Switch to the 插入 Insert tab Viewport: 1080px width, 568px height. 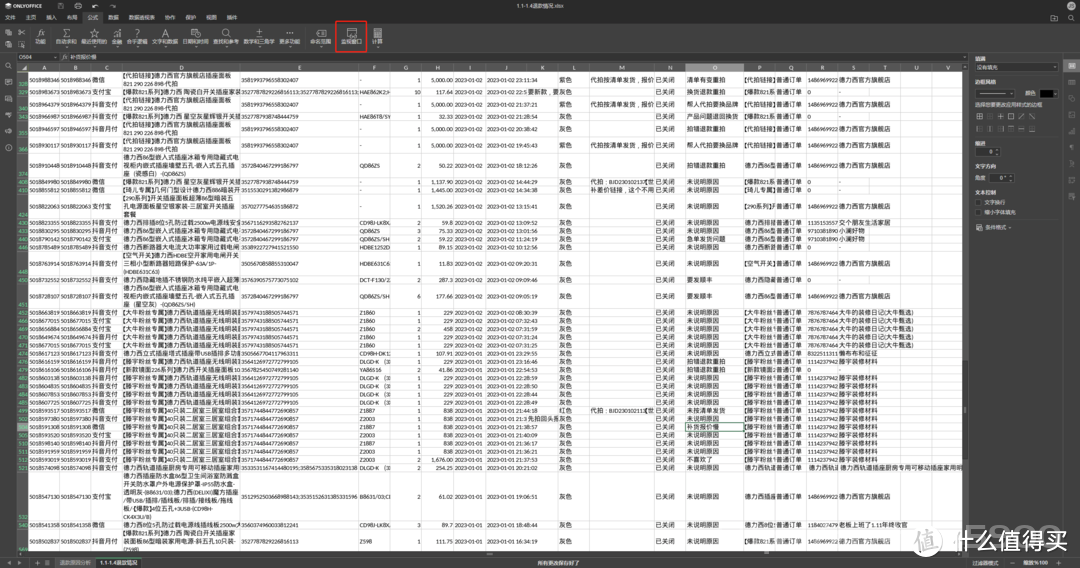click(52, 17)
